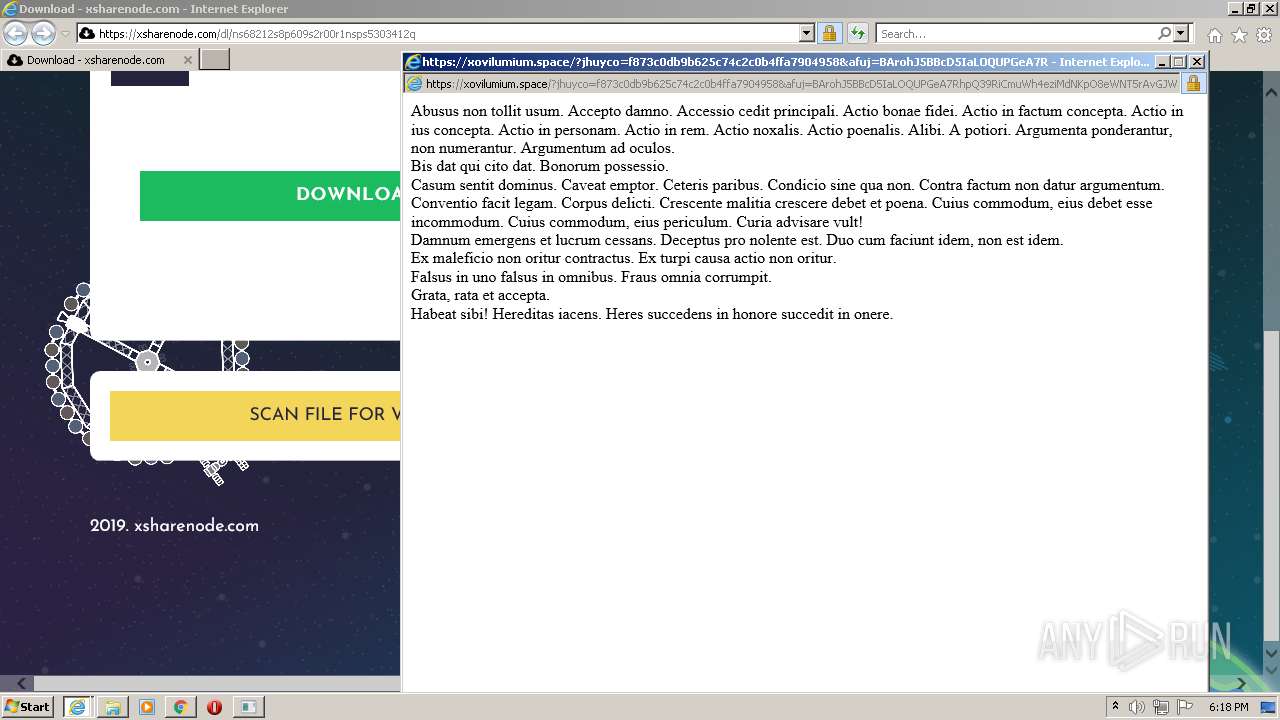The width and height of the screenshot is (1280, 720).
Task: Open the media player taskbar icon
Action: pyautogui.click(x=147, y=707)
